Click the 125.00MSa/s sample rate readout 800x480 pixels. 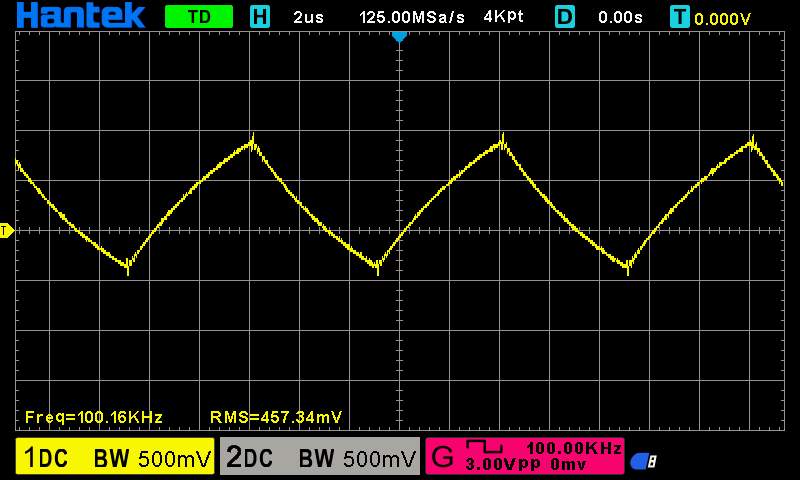pyautogui.click(x=412, y=17)
